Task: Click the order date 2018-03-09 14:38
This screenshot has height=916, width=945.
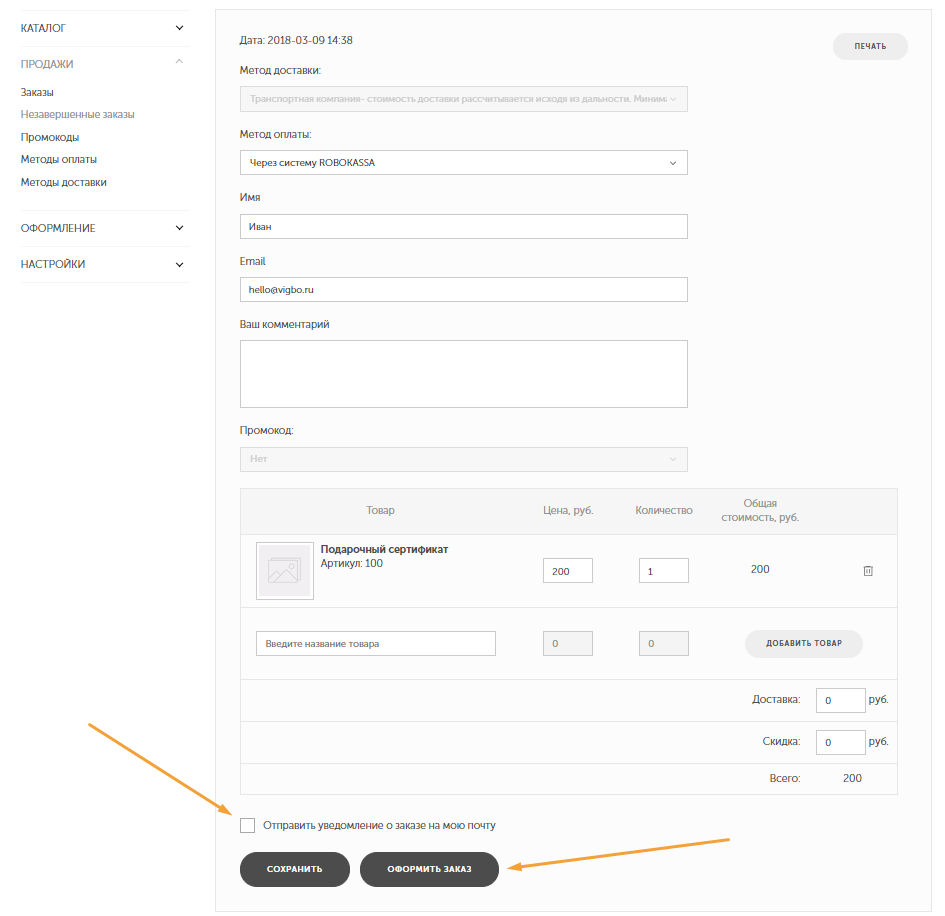Action: click(310, 40)
